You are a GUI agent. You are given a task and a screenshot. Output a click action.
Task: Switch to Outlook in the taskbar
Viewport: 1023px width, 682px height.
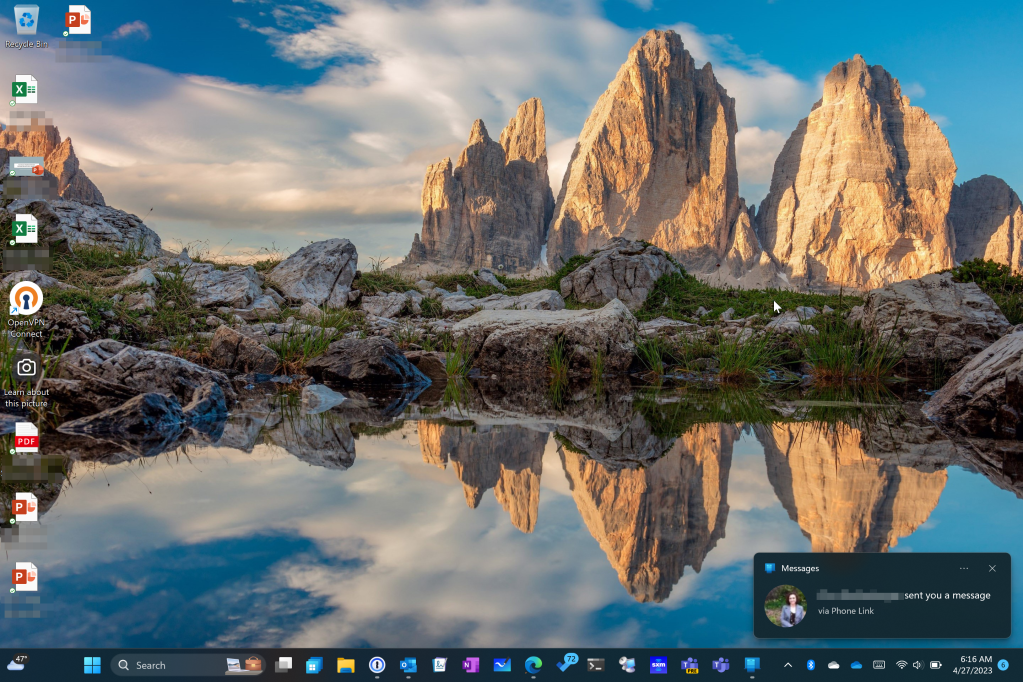(x=408, y=665)
